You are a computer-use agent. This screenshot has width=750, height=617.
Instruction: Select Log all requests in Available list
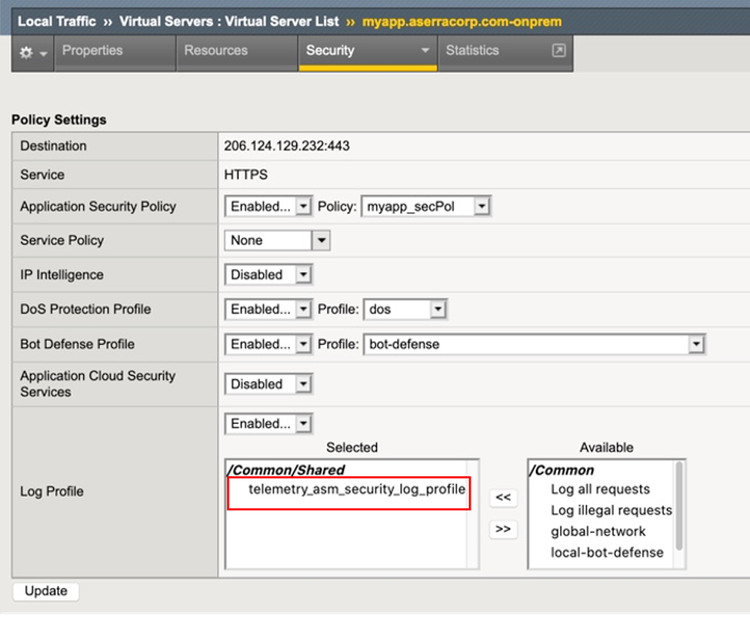click(x=600, y=489)
